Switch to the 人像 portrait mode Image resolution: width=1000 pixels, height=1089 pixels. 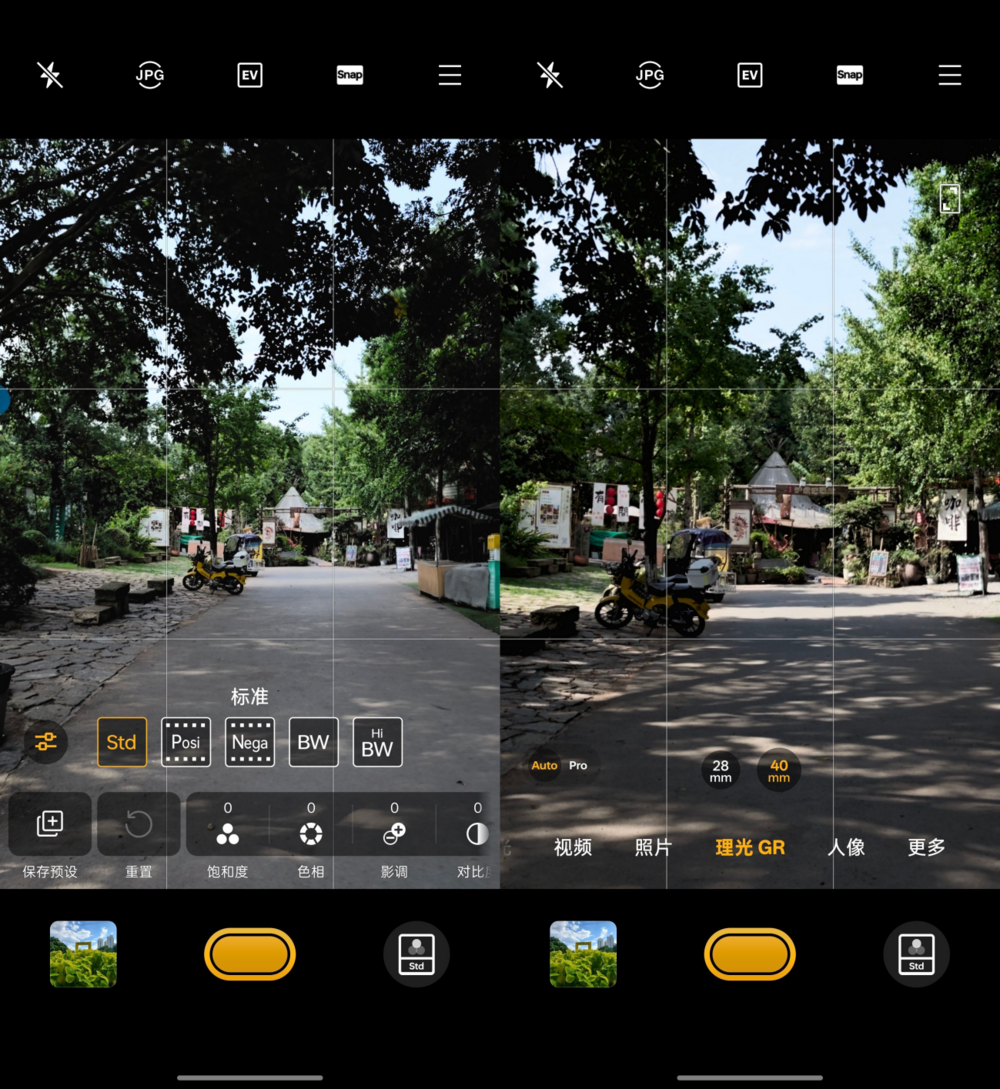pyautogui.click(x=846, y=847)
